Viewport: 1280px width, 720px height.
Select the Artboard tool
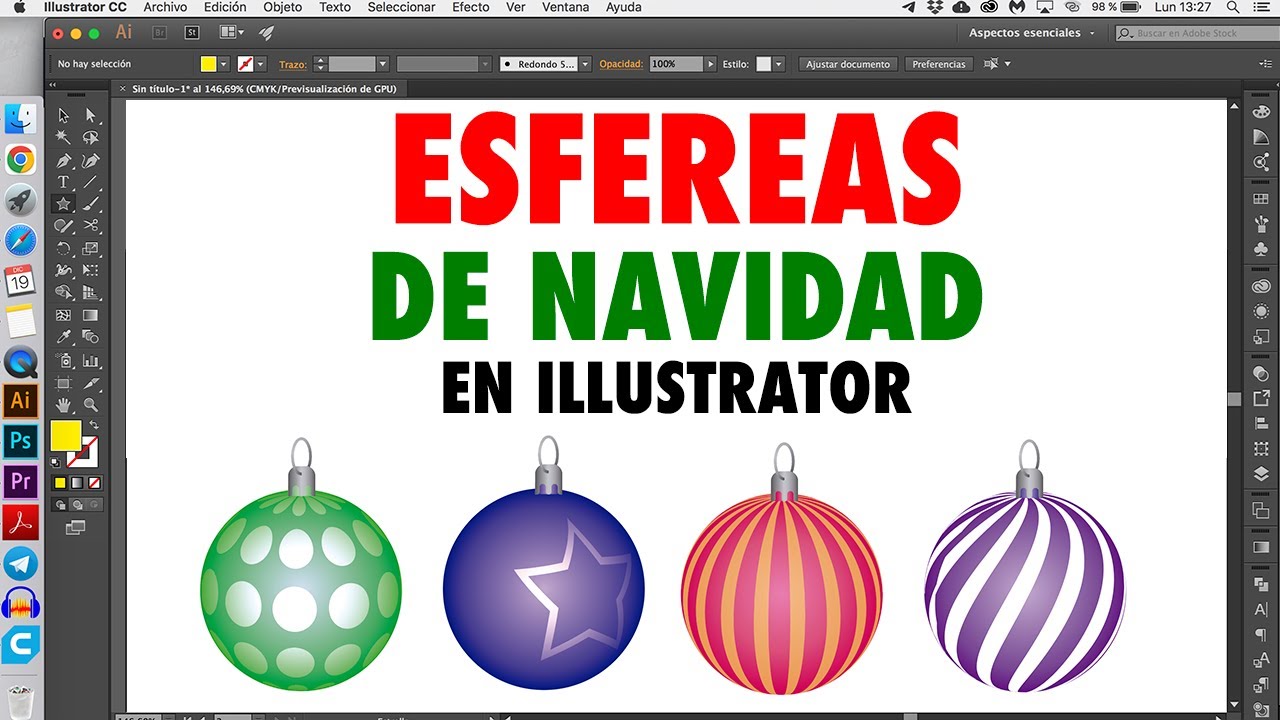point(63,382)
